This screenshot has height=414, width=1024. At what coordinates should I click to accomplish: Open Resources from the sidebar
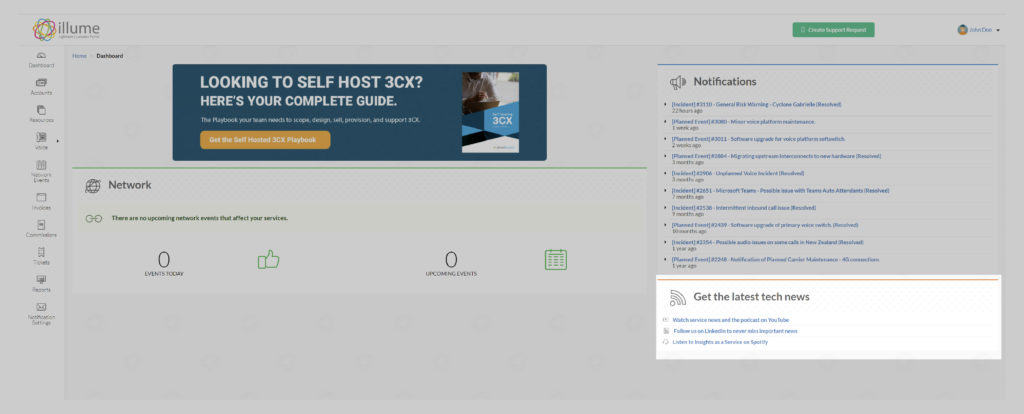41,113
